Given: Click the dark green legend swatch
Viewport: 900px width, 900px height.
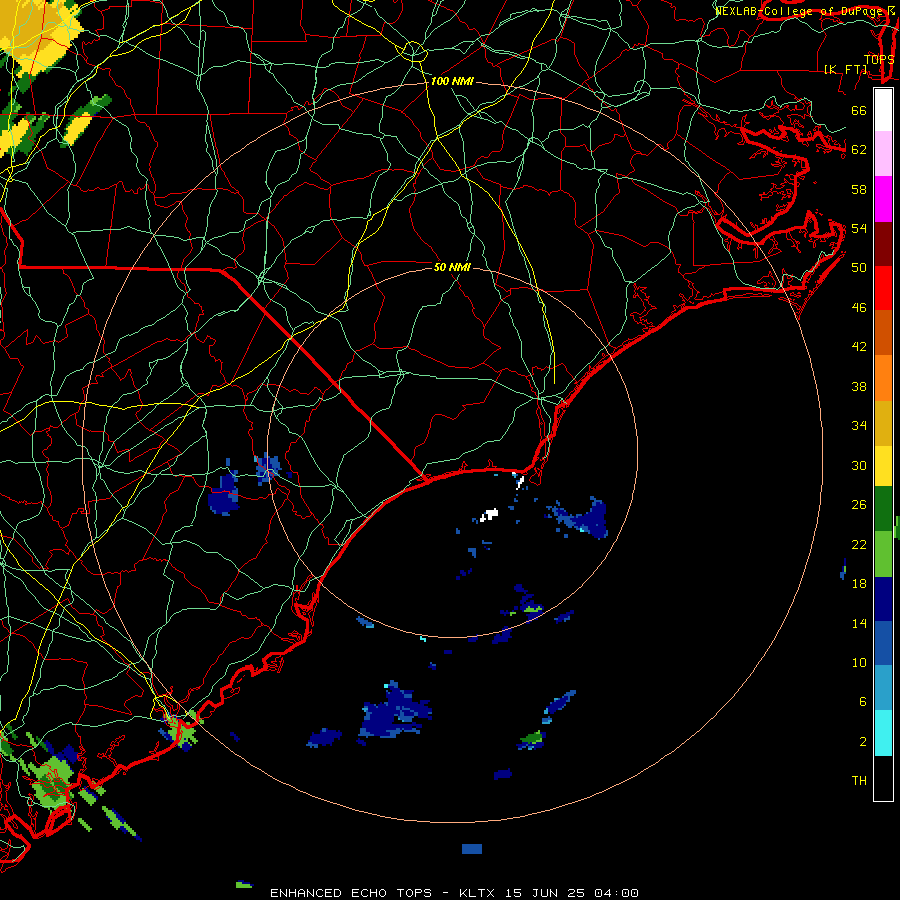Looking at the screenshot, I should (x=883, y=509).
